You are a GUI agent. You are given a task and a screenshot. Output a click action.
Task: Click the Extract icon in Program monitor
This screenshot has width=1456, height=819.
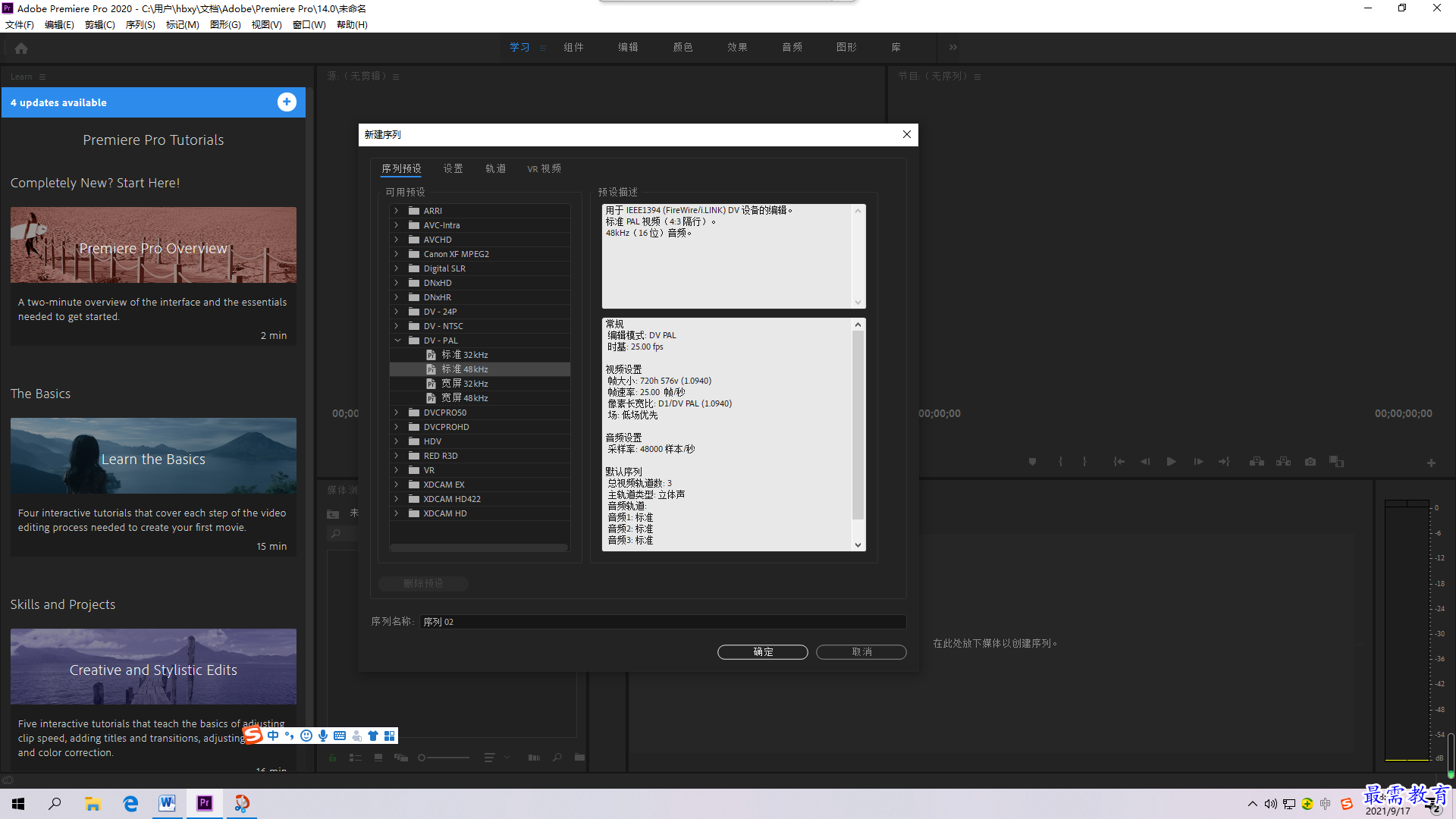tap(1283, 461)
